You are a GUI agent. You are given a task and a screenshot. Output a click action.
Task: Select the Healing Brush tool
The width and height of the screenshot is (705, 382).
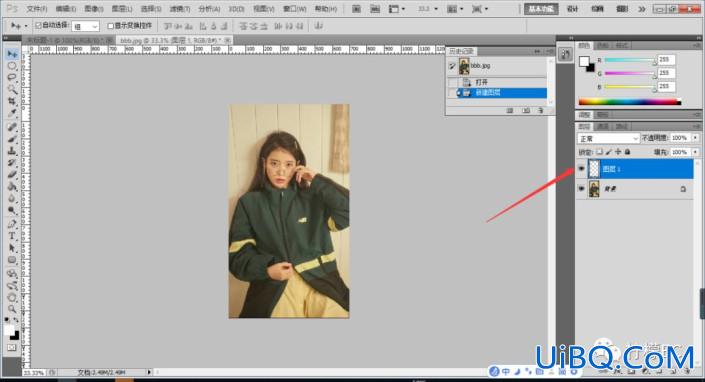pos(12,127)
